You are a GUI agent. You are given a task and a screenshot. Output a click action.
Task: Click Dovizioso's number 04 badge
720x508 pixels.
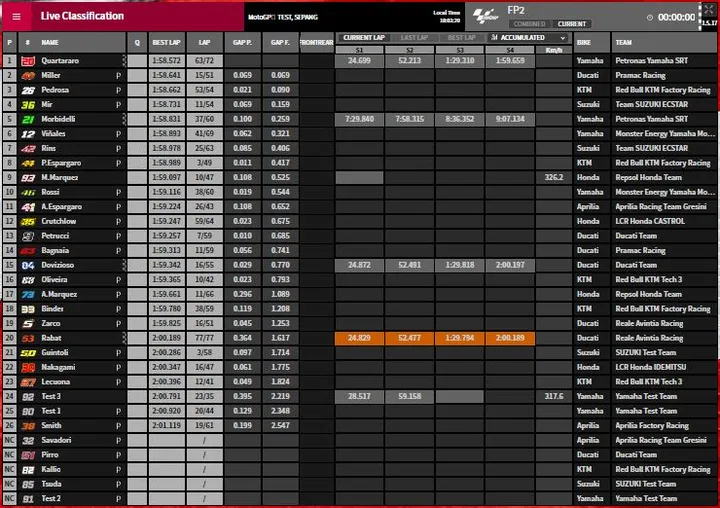(28, 265)
